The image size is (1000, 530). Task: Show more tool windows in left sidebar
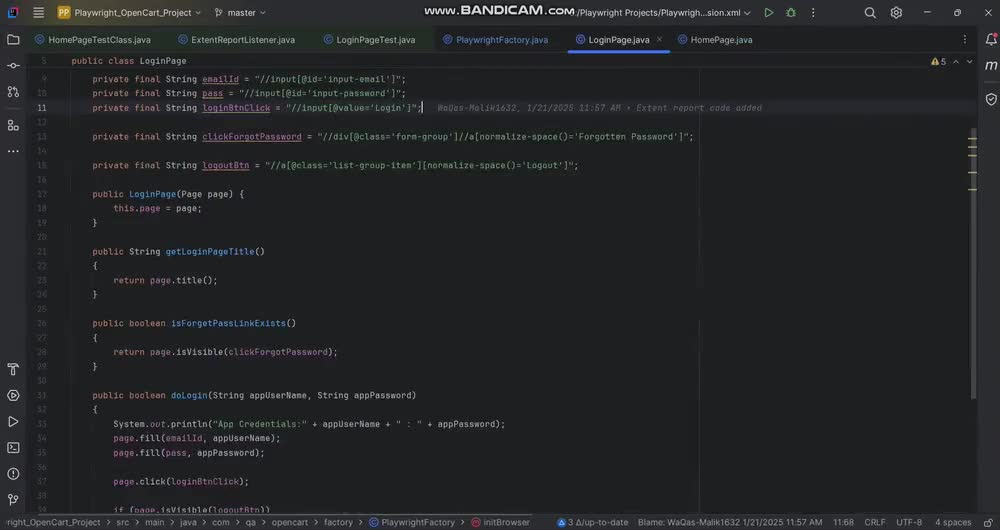[13, 151]
